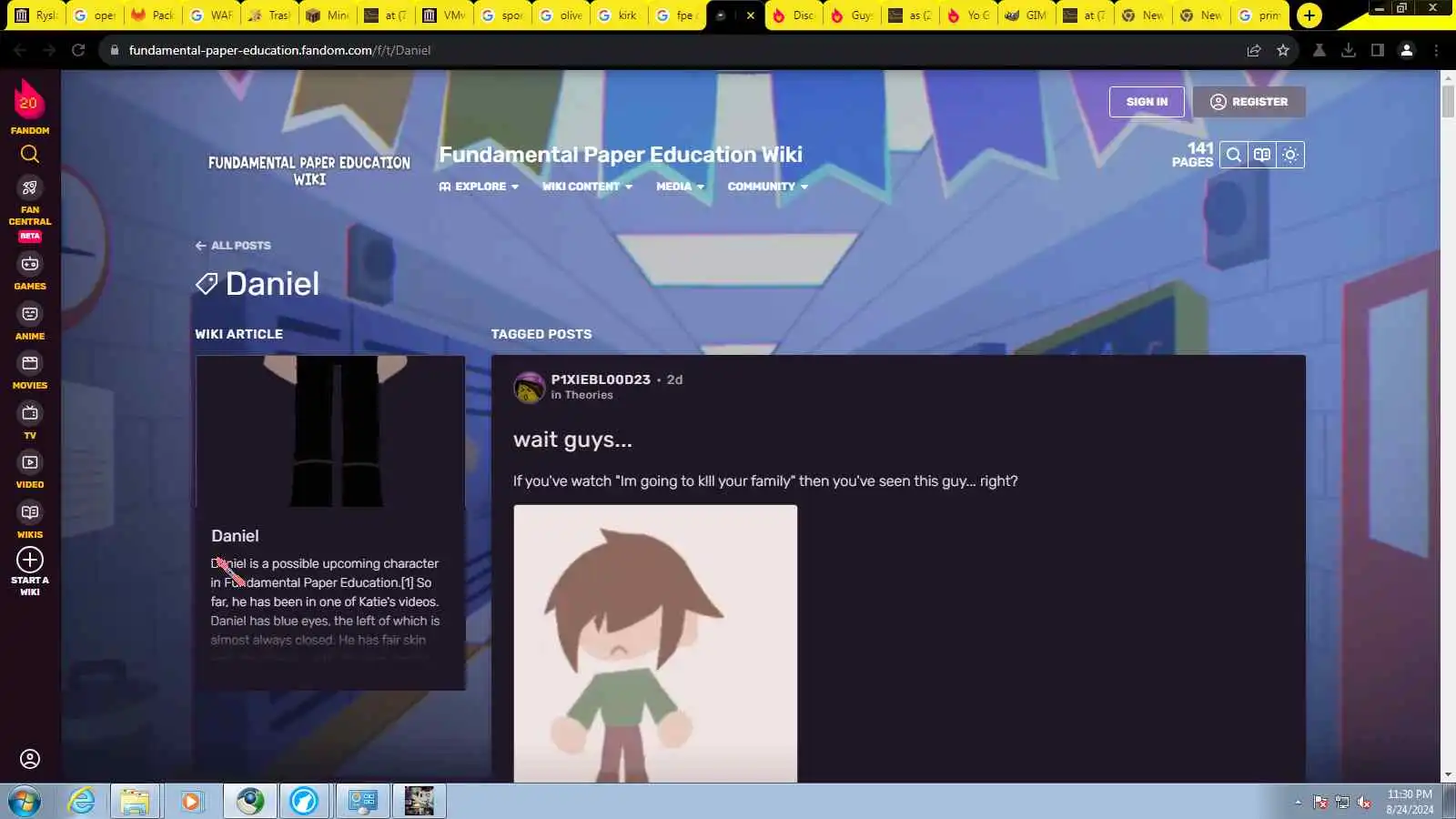This screenshot has height=819, width=1456.
Task: Open the Fundamental Paper Education Wiki title link
Action: point(621,155)
